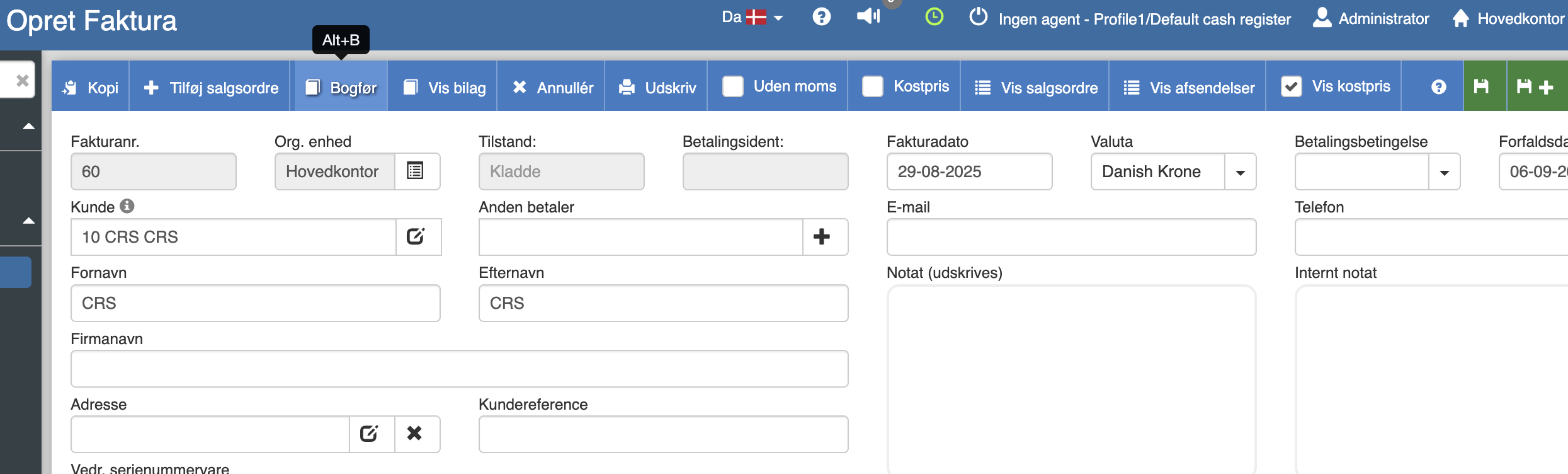Image resolution: width=1568 pixels, height=474 pixels.
Task: Click the green clock icon
Action: (x=934, y=17)
